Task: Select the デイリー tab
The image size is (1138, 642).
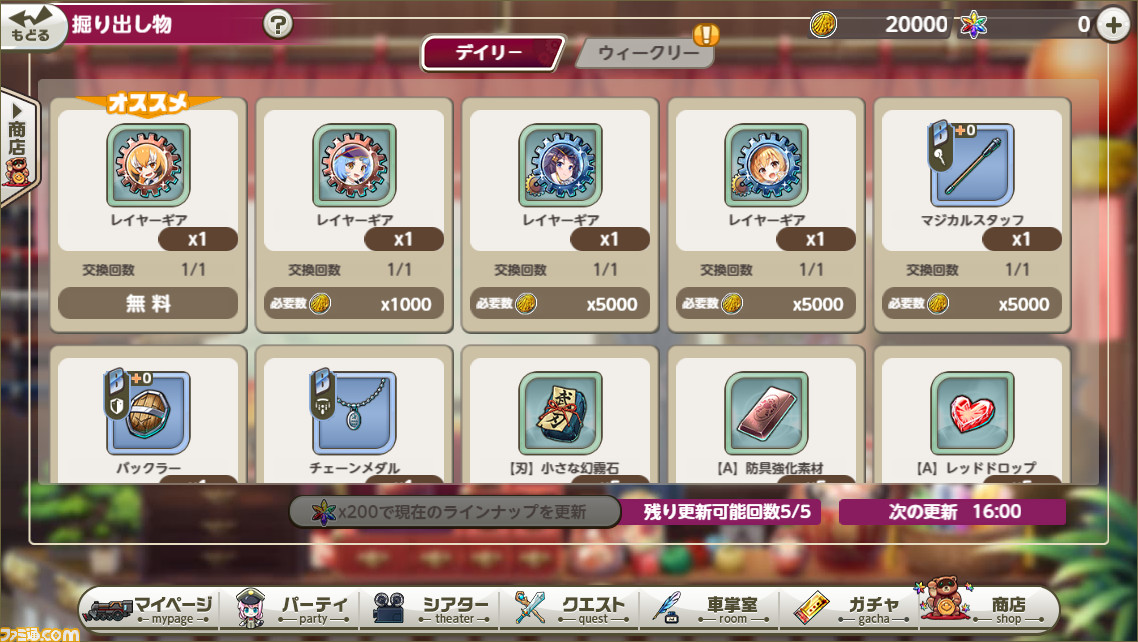Action: pyautogui.click(x=492, y=53)
